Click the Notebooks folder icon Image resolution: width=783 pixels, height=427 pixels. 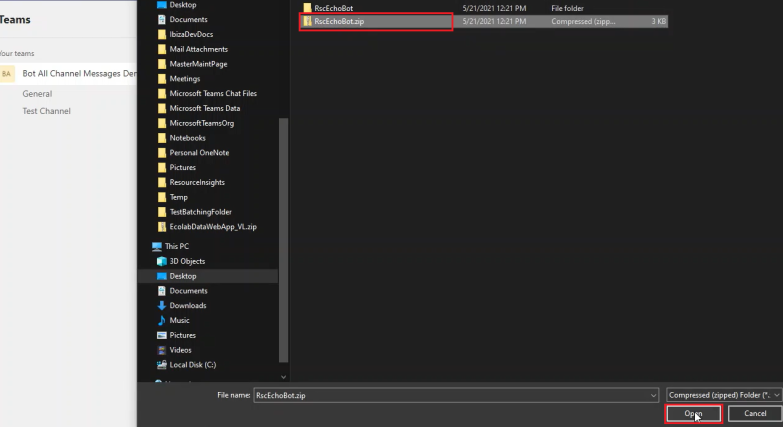point(161,138)
